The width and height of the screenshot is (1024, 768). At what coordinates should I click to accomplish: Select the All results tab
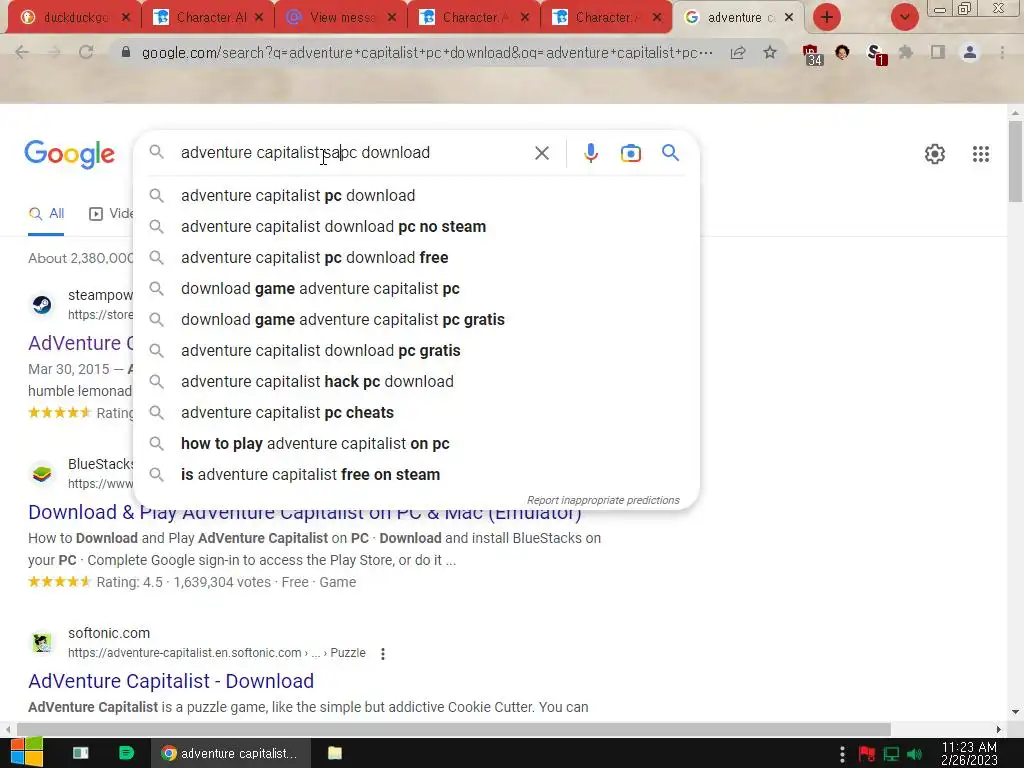click(x=46, y=214)
